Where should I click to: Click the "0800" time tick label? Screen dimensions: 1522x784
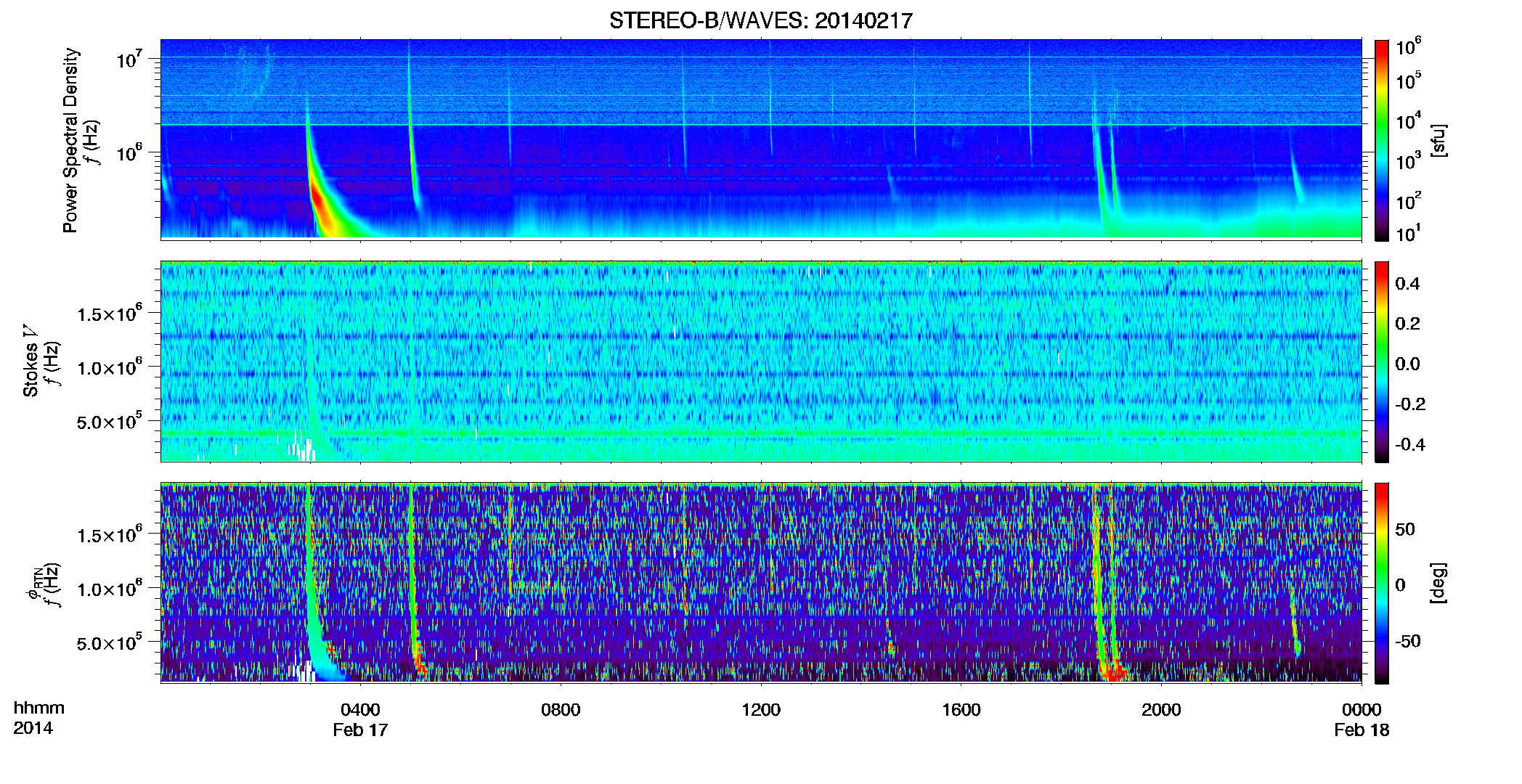pos(561,710)
